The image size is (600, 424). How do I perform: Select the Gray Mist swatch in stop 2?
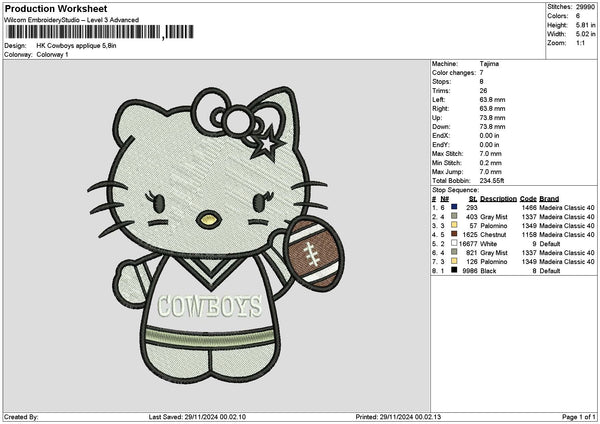pos(454,216)
